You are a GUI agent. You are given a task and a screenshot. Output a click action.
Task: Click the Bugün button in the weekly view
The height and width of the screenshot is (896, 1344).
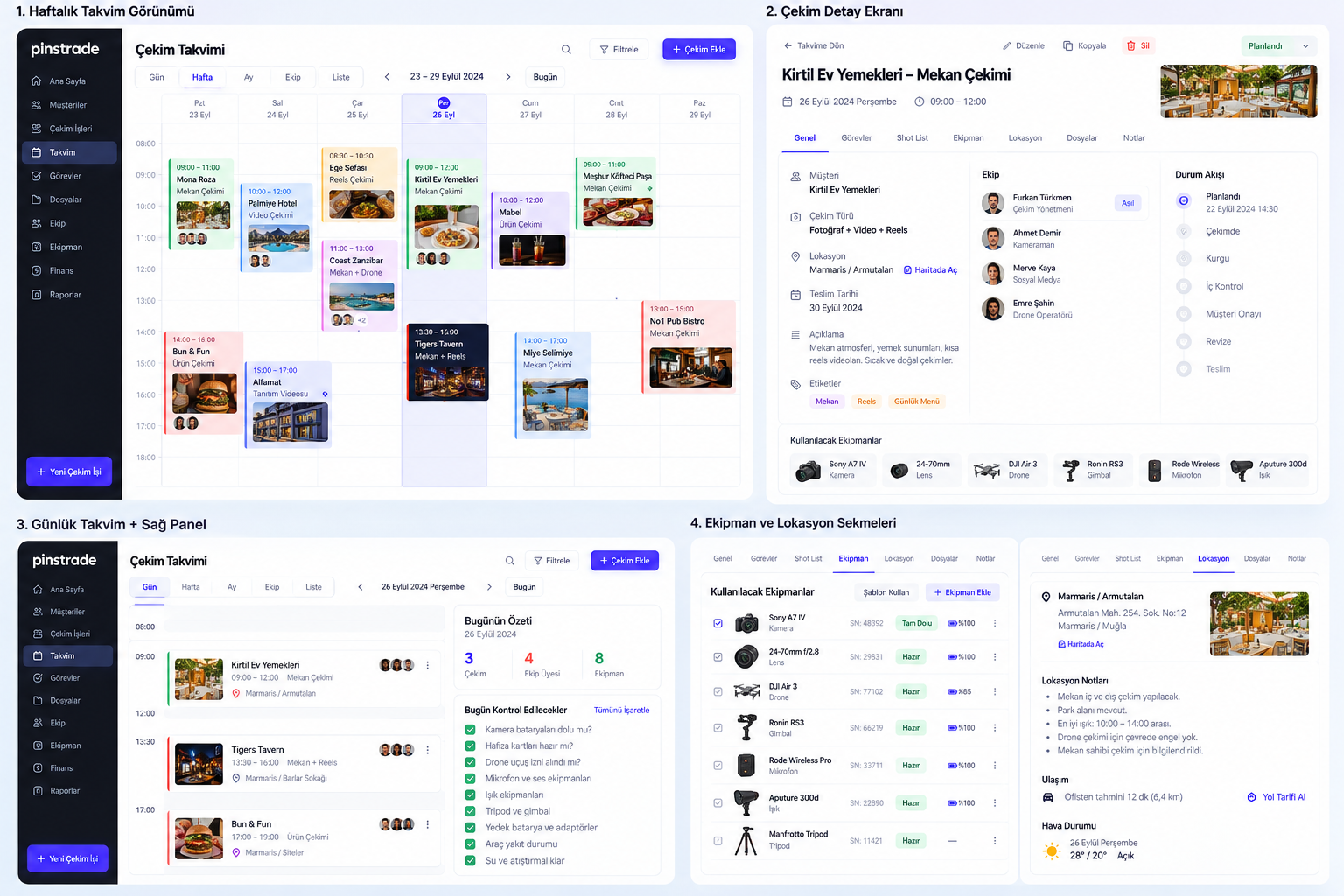click(545, 77)
